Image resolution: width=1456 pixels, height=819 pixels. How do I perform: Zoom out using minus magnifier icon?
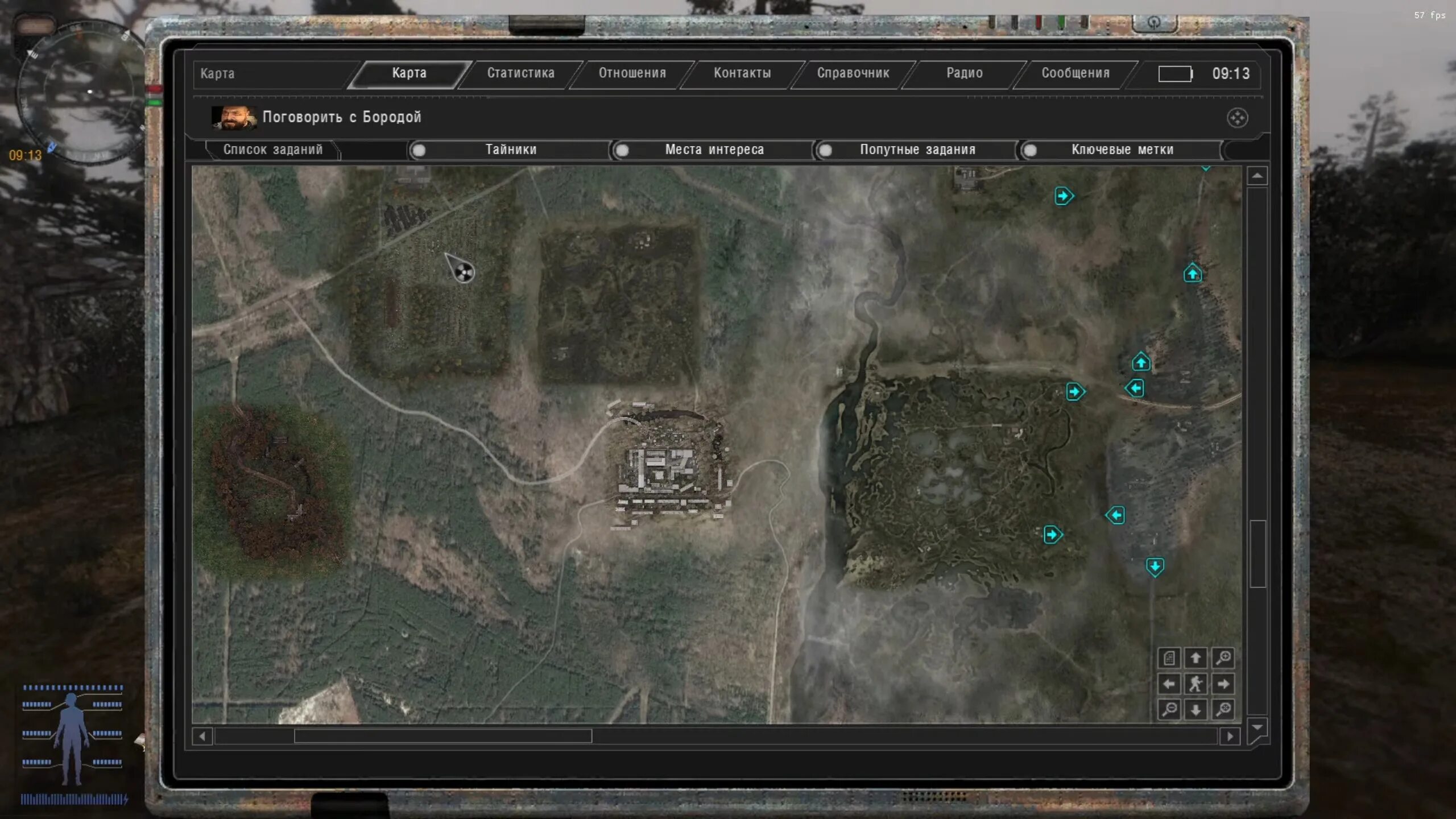[x=1169, y=709]
